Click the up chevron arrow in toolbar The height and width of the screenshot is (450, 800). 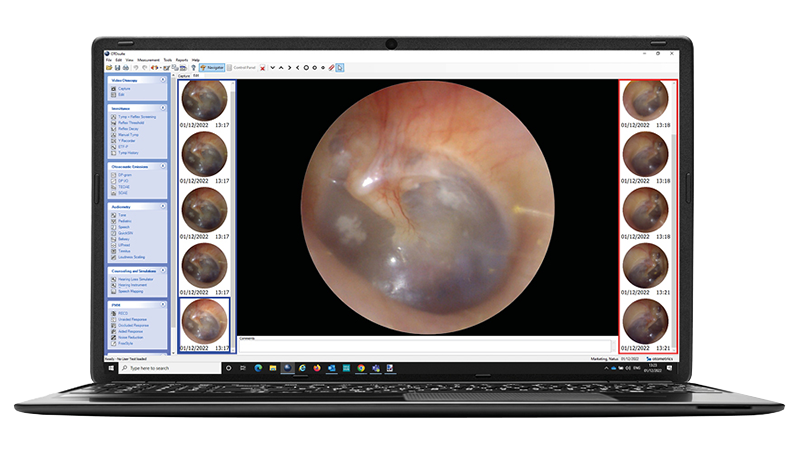283,68
